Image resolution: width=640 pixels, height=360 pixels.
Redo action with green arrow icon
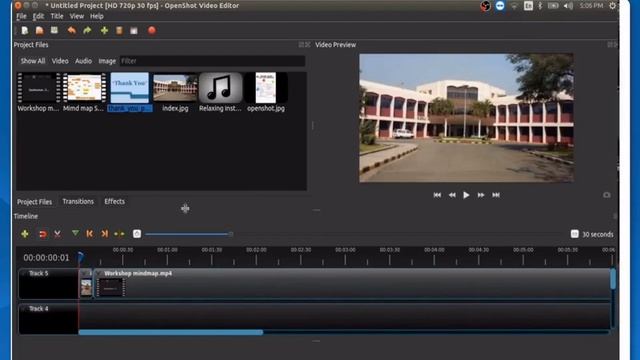pyautogui.click(x=87, y=31)
